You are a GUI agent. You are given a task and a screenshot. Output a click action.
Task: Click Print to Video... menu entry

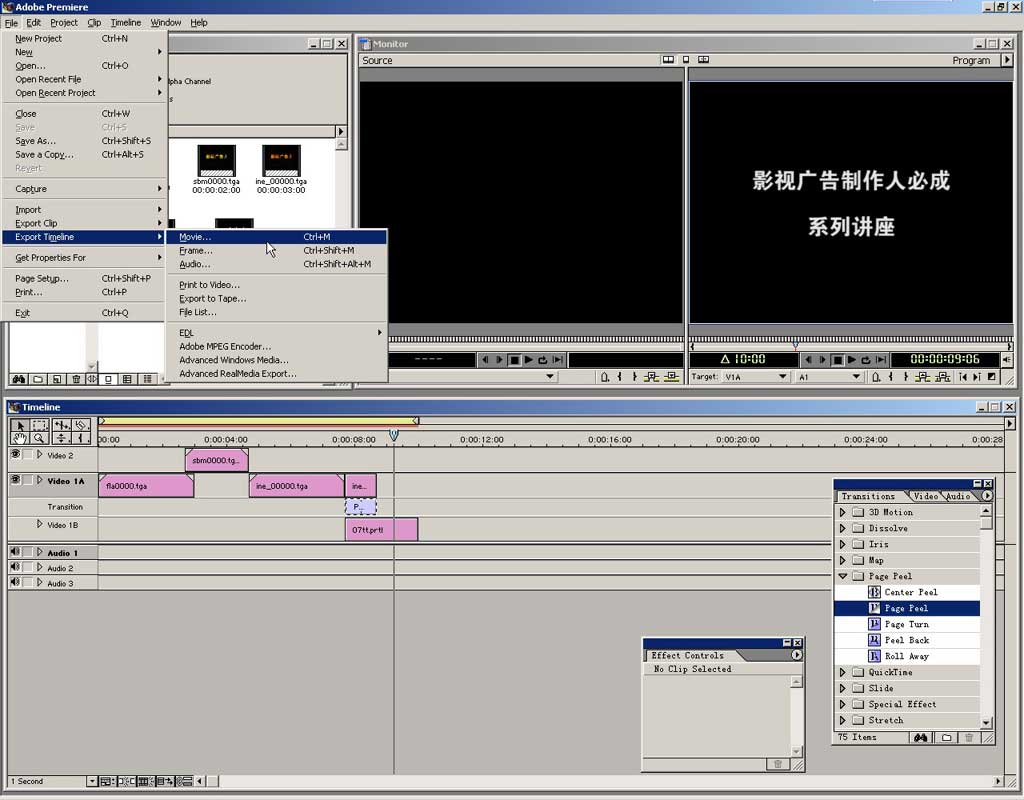[x=209, y=285]
